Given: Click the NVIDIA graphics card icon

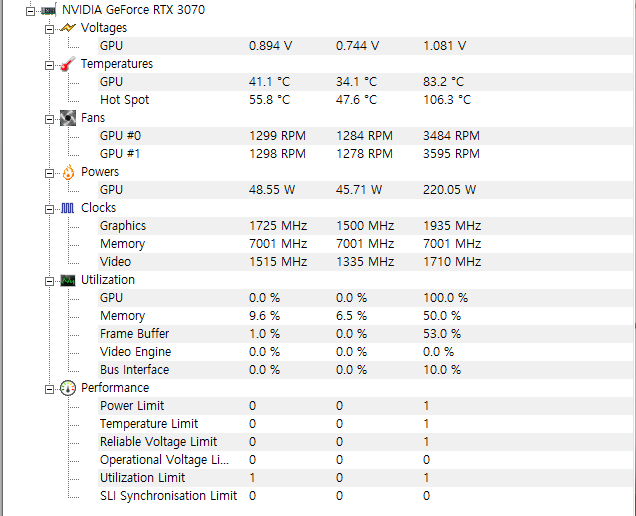Looking at the screenshot, I should click(48, 10).
